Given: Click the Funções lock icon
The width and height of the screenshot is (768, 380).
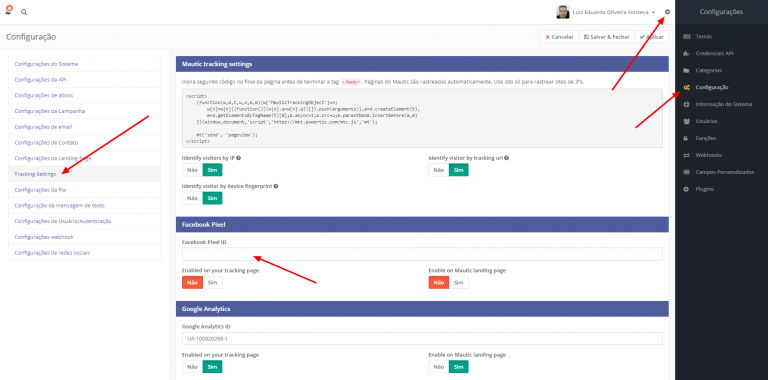Looking at the screenshot, I should pyautogui.click(x=686, y=138).
